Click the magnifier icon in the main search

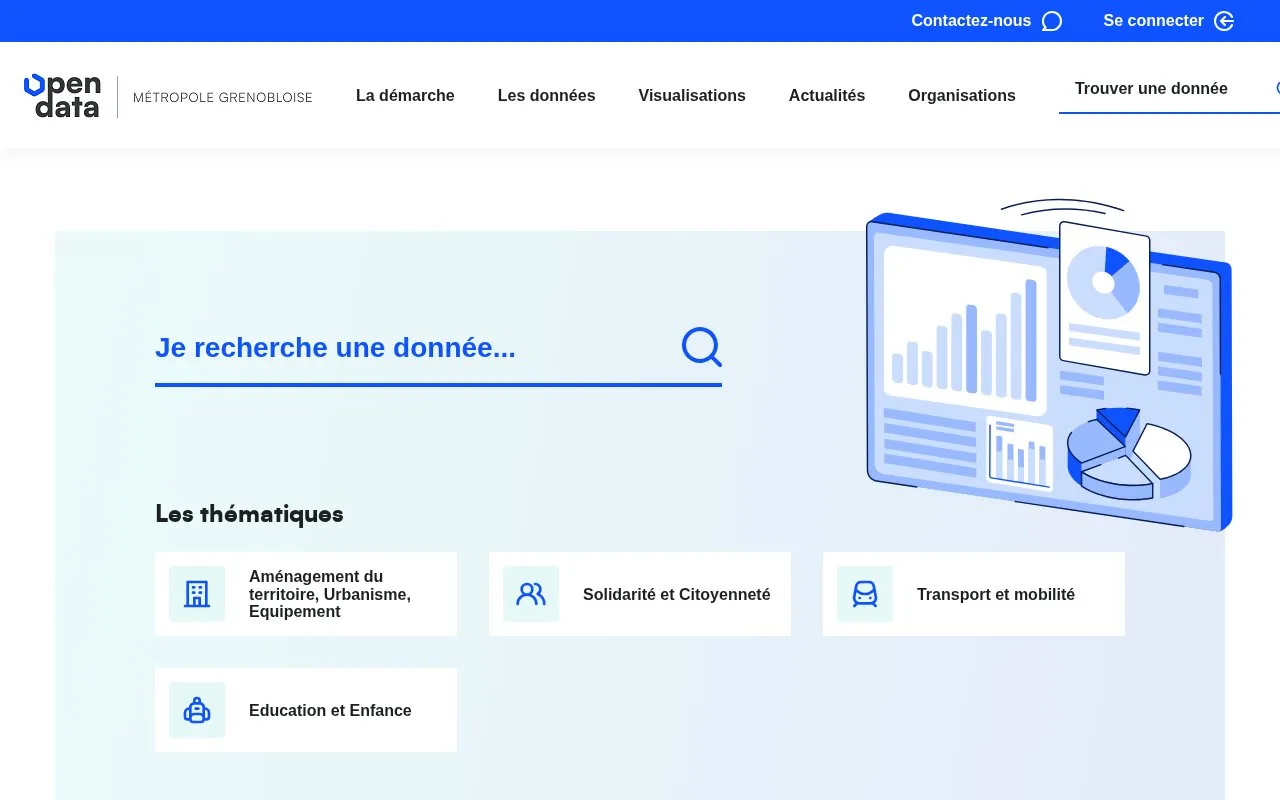701,347
